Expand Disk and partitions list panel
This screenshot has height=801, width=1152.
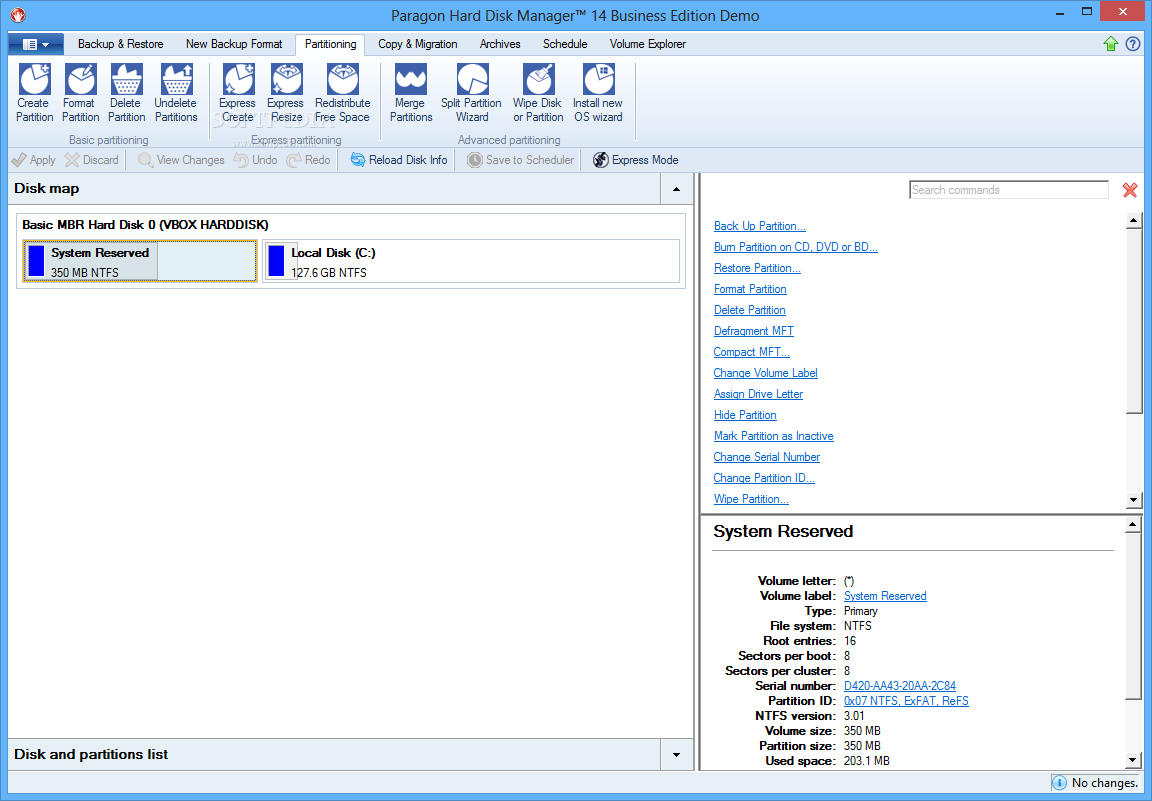[x=676, y=755]
